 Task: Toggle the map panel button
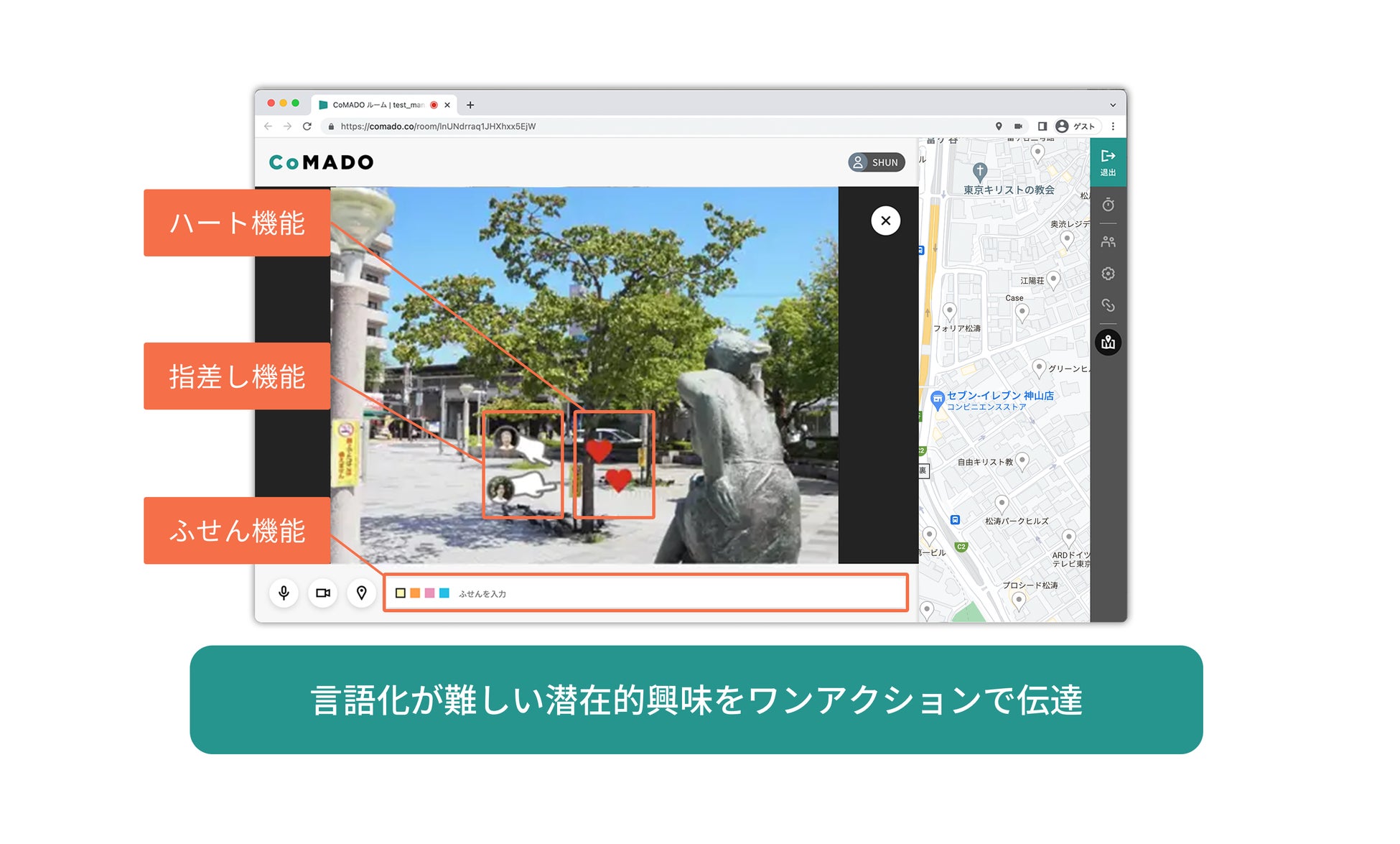point(1108,343)
